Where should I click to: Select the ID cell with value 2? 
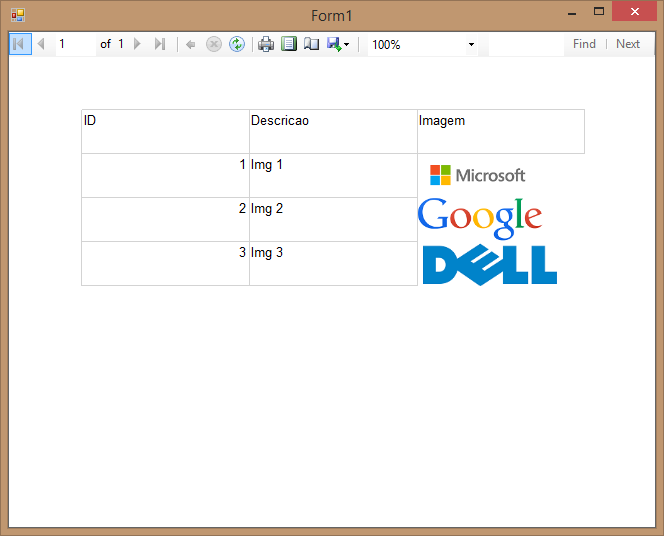click(166, 220)
